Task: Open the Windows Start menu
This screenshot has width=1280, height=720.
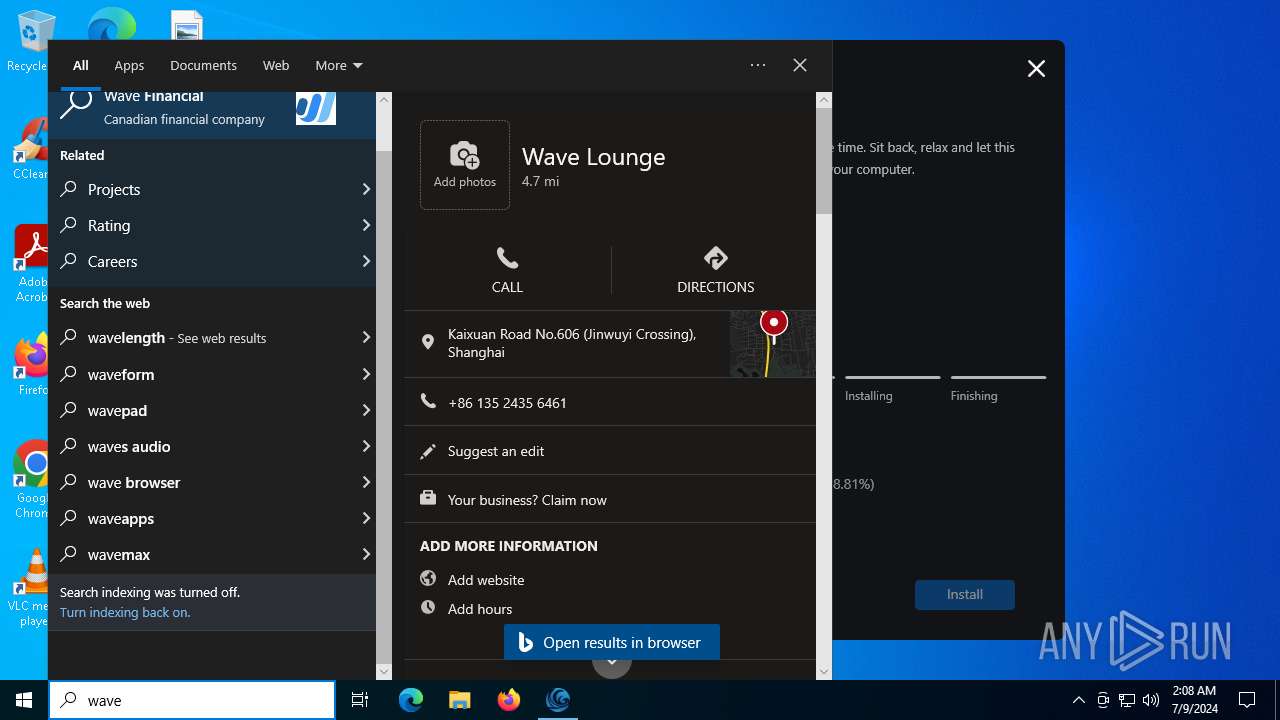Action: pyautogui.click(x=24, y=700)
